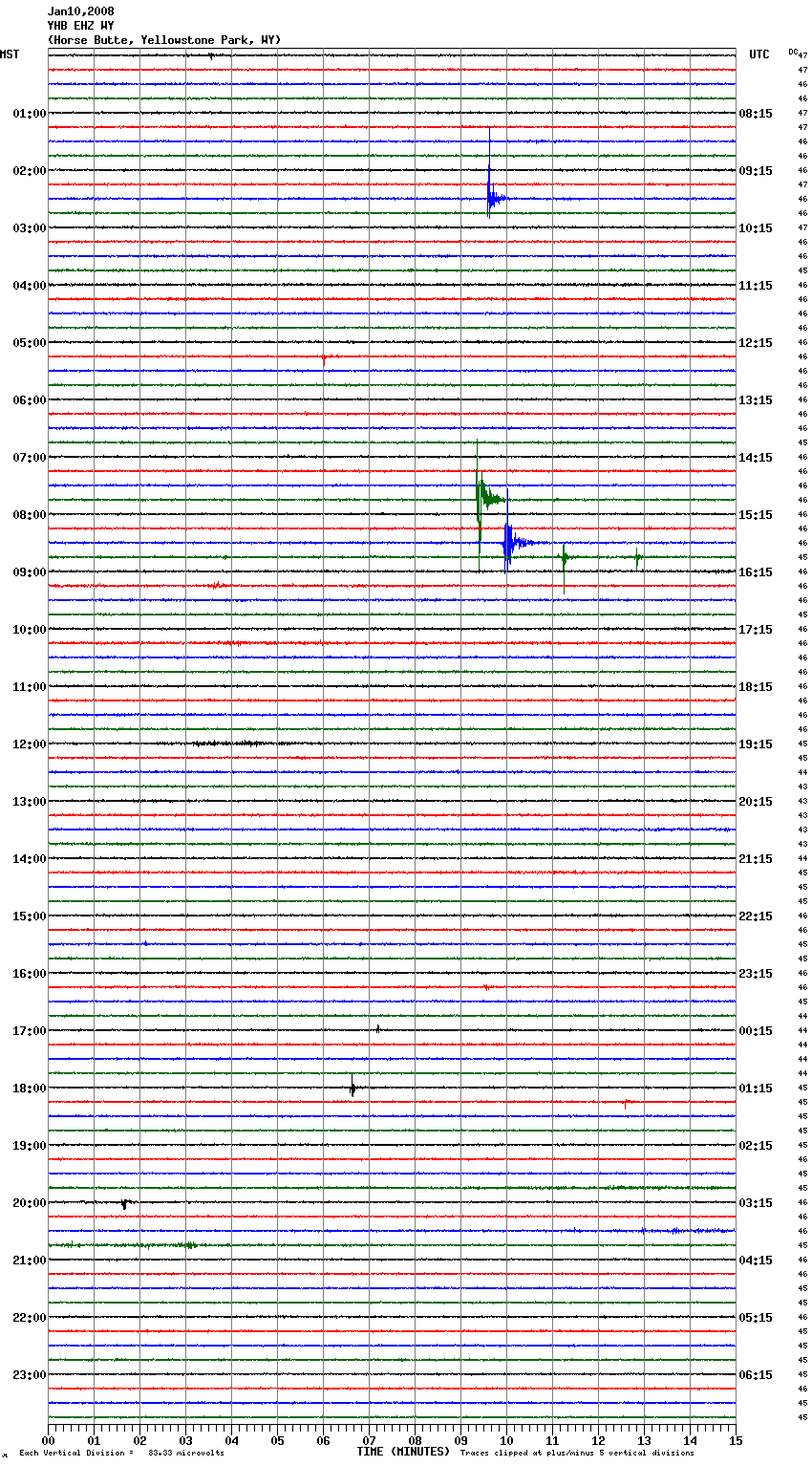Select the 17:00 MST time label
Image resolution: width=812 pixels, height=1466 pixels.
[30, 1031]
